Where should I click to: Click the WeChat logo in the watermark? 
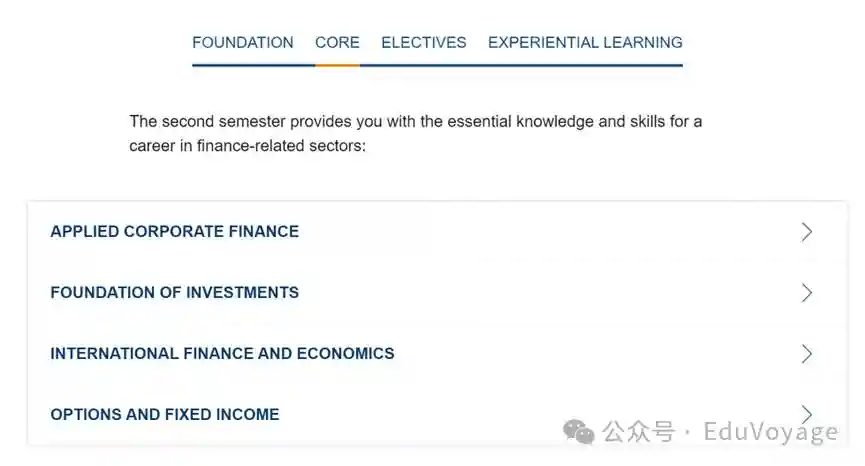coord(579,431)
